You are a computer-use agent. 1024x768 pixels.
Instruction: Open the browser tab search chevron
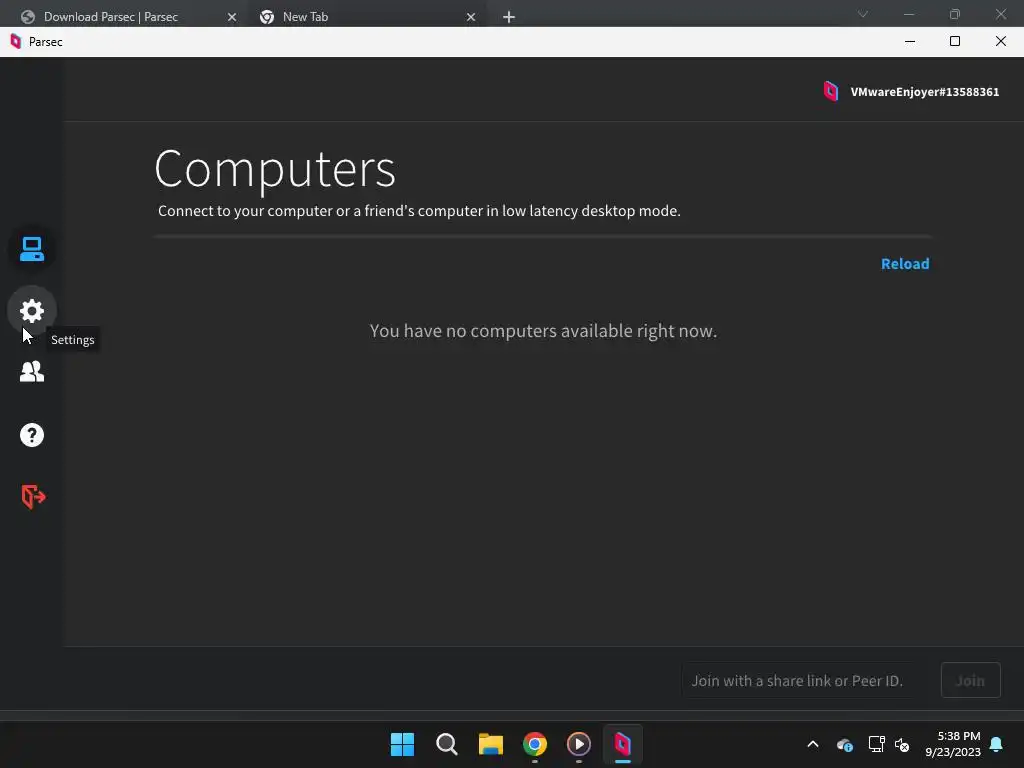click(x=863, y=14)
